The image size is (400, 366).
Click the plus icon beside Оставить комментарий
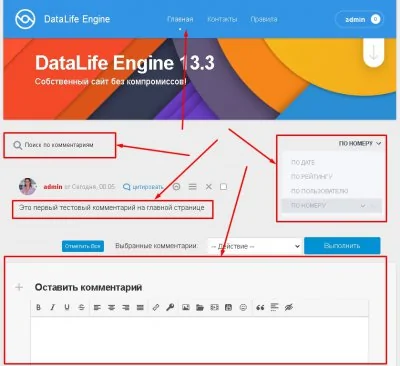(x=19, y=287)
